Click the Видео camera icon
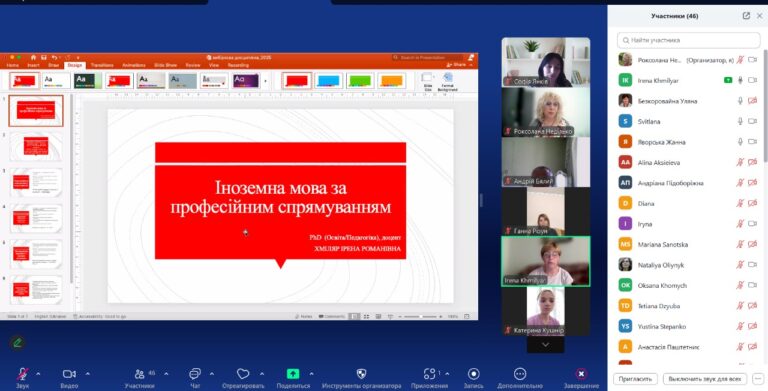 pos(69,374)
